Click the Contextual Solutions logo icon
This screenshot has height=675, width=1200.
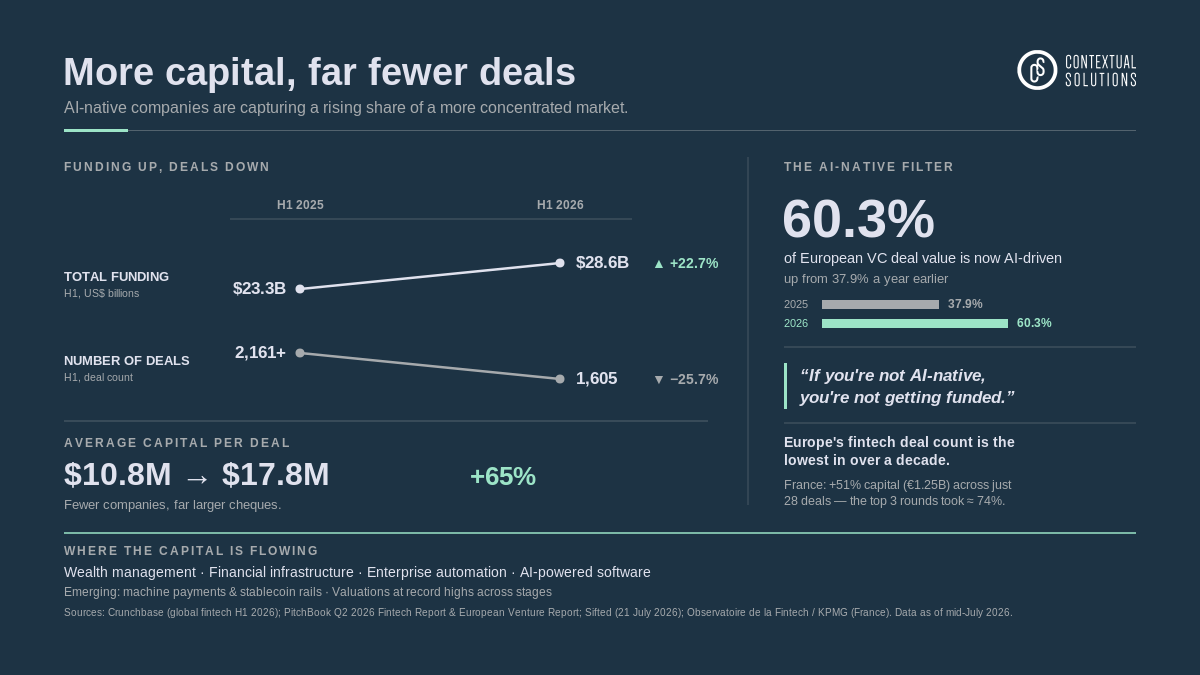point(1037,70)
